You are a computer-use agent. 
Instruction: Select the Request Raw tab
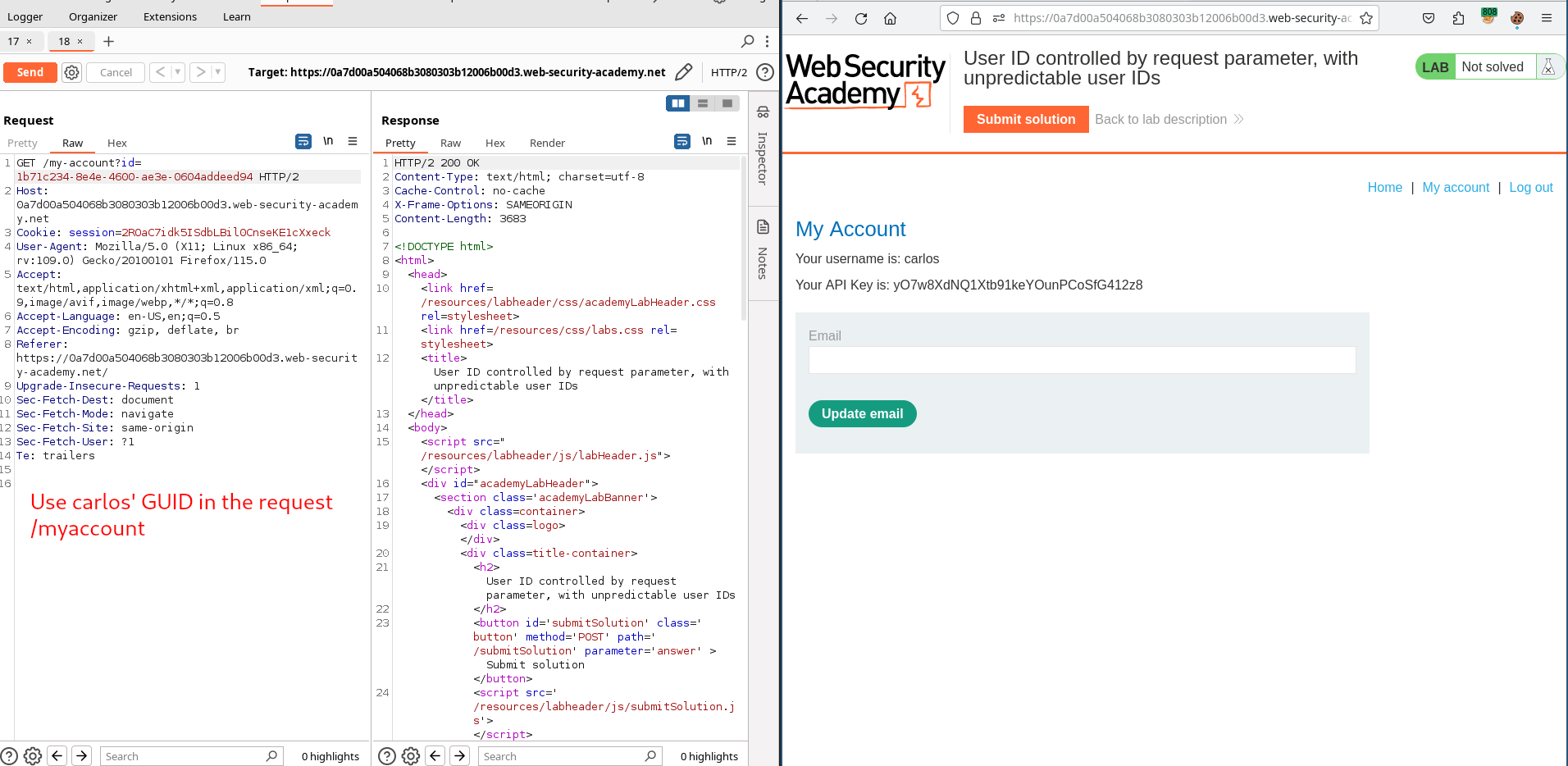[73, 143]
